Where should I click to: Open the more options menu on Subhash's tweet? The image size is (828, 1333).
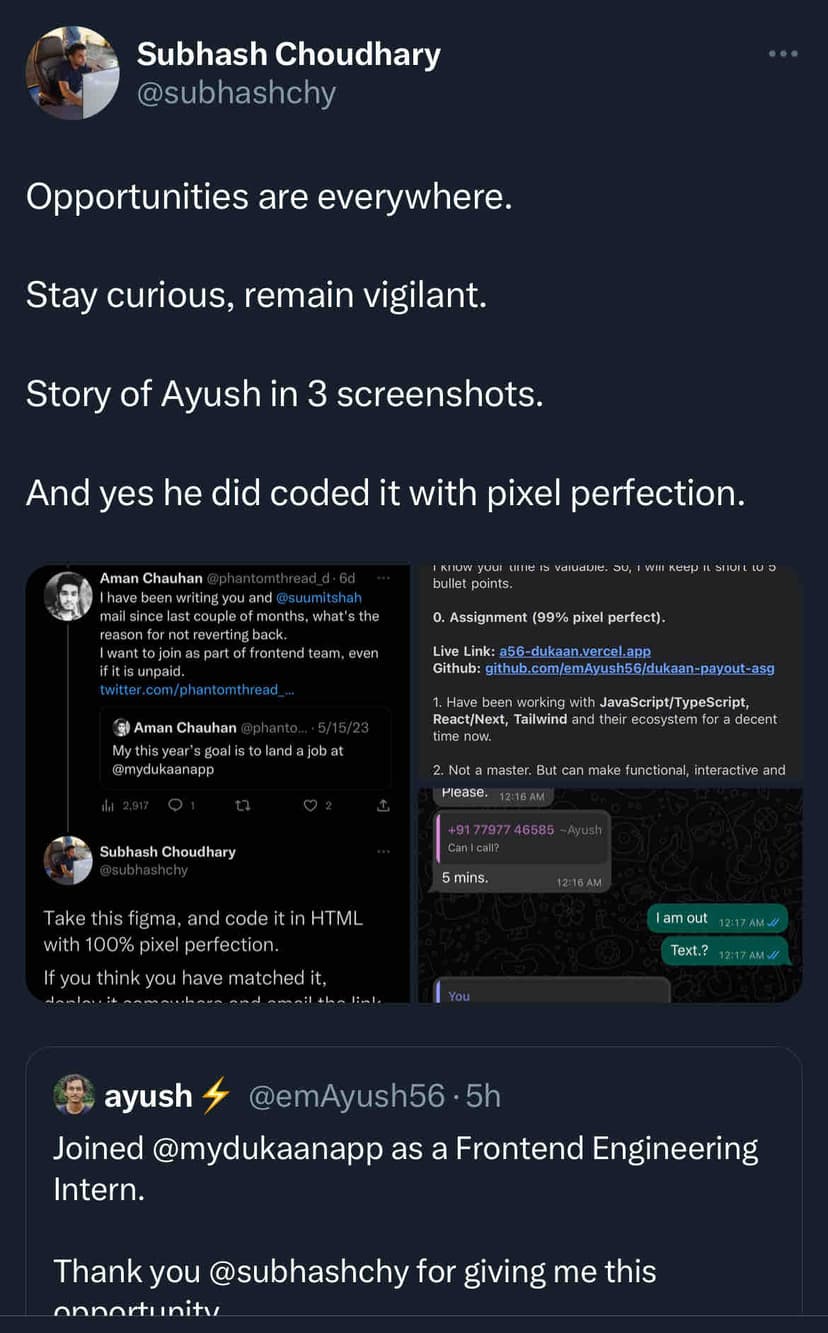pos(783,54)
